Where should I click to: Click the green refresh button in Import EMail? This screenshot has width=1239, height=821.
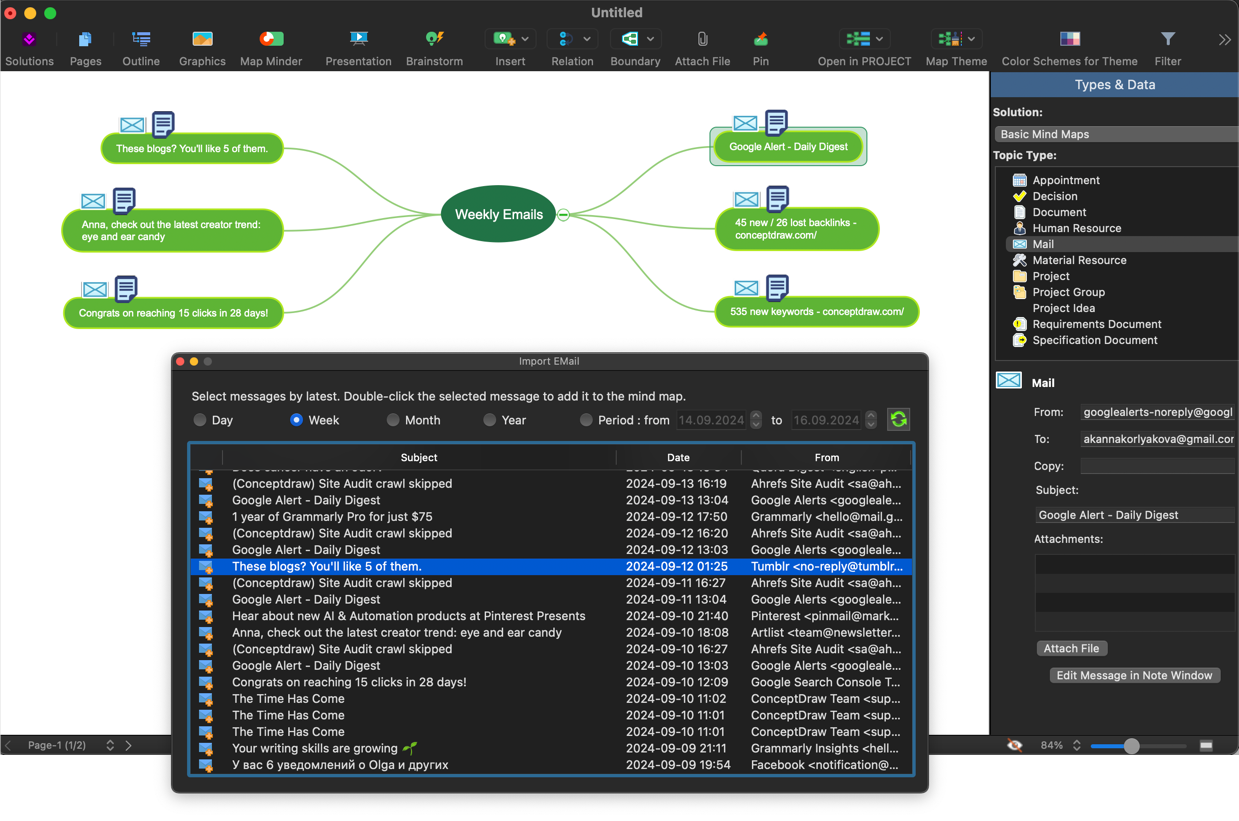898,420
